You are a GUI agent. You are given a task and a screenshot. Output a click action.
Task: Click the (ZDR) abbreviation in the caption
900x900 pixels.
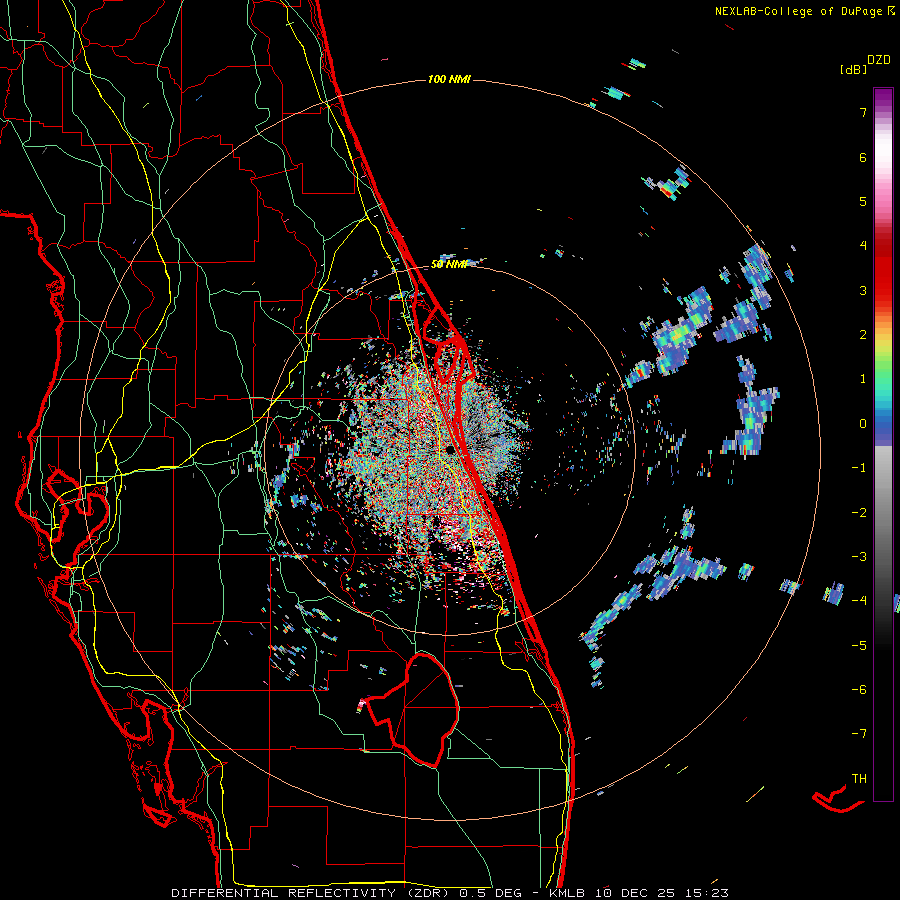click(428, 893)
